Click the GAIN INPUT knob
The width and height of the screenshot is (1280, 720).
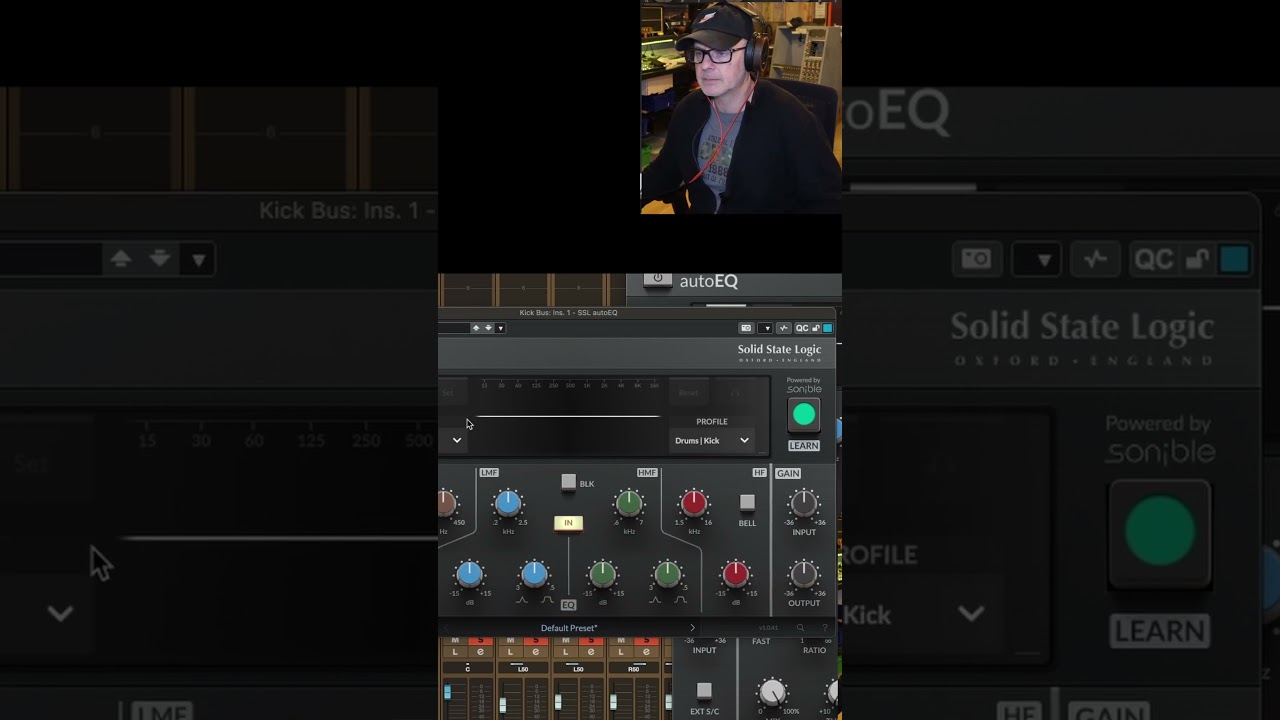804,503
